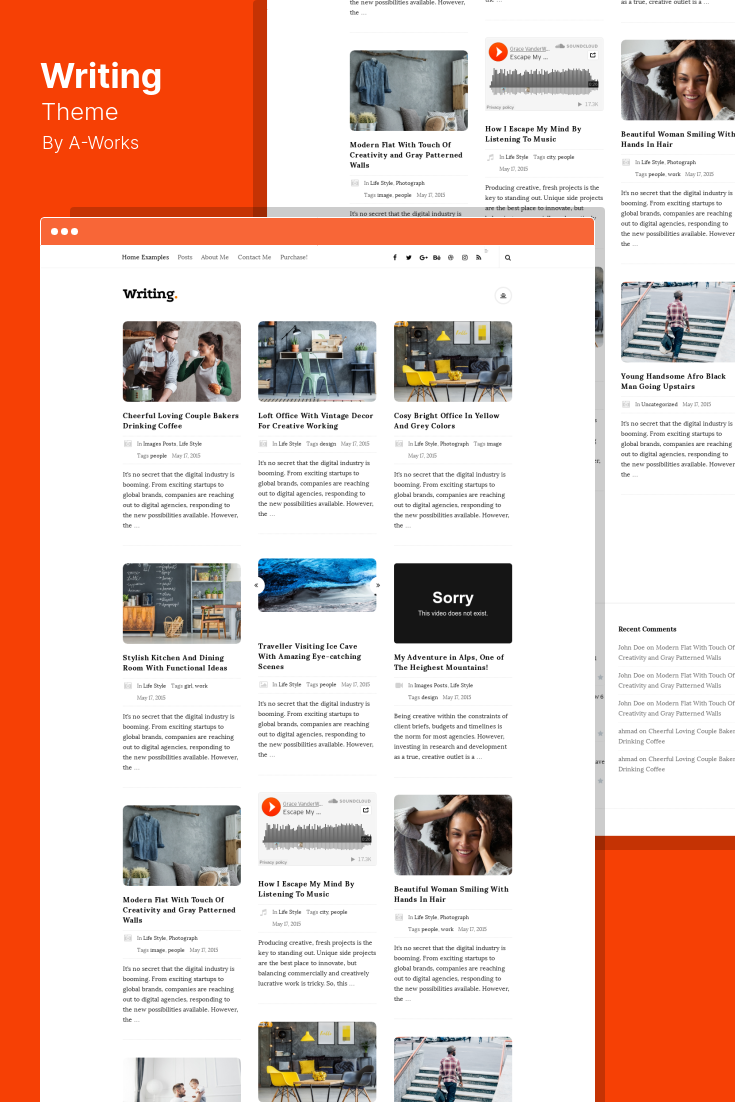
Task: Open the Contact Me menu item
Action: click(254, 257)
